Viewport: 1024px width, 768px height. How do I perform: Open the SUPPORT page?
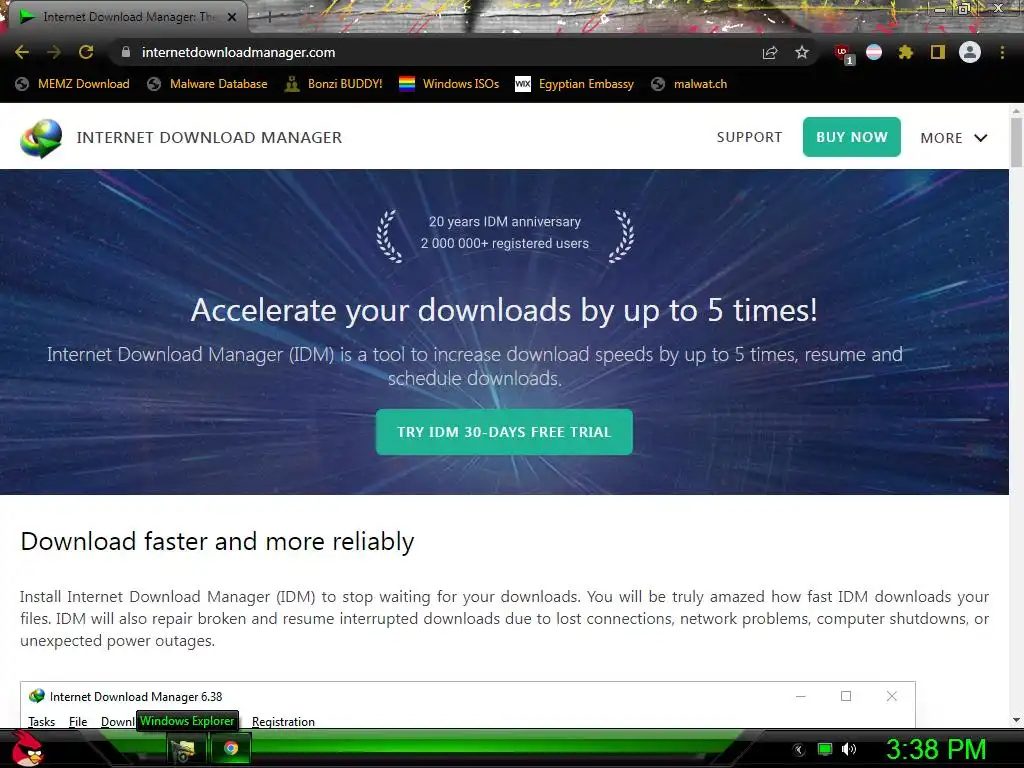click(x=749, y=137)
